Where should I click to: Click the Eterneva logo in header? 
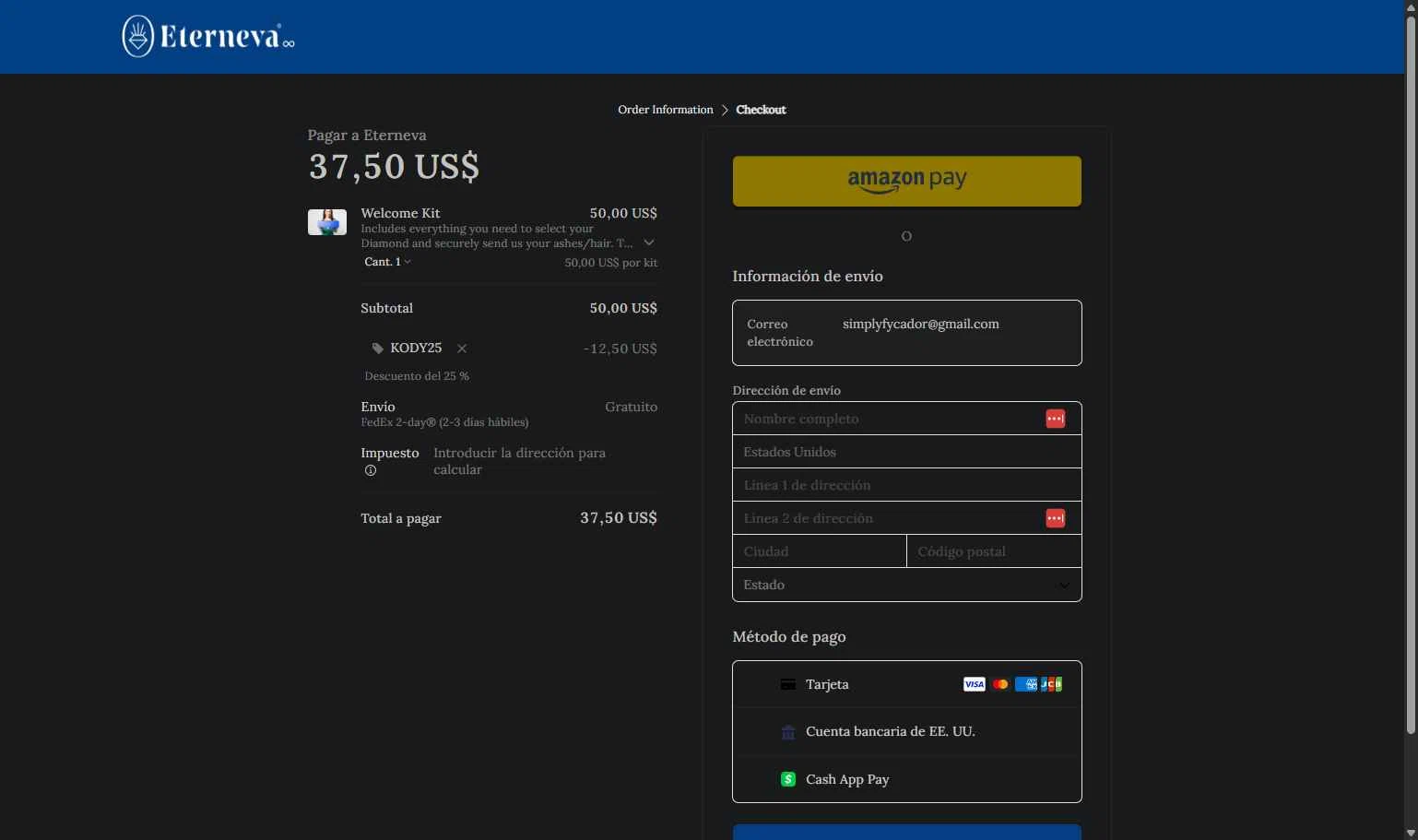[208, 37]
